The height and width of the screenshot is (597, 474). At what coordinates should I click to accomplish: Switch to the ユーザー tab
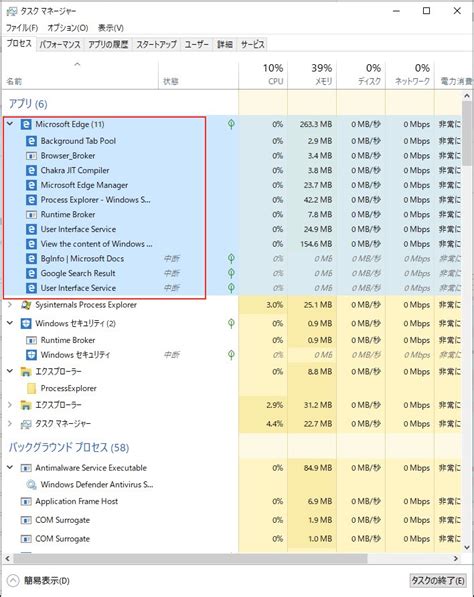pos(196,45)
